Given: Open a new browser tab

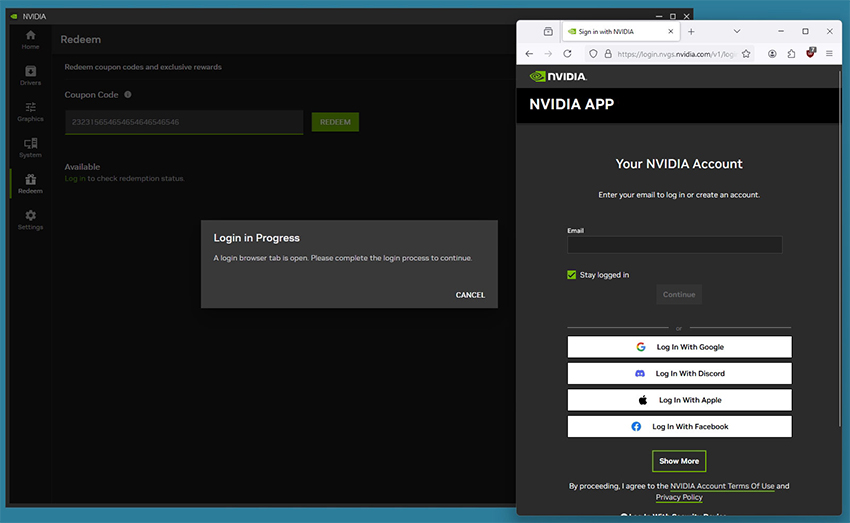Looking at the screenshot, I should tap(691, 31).
